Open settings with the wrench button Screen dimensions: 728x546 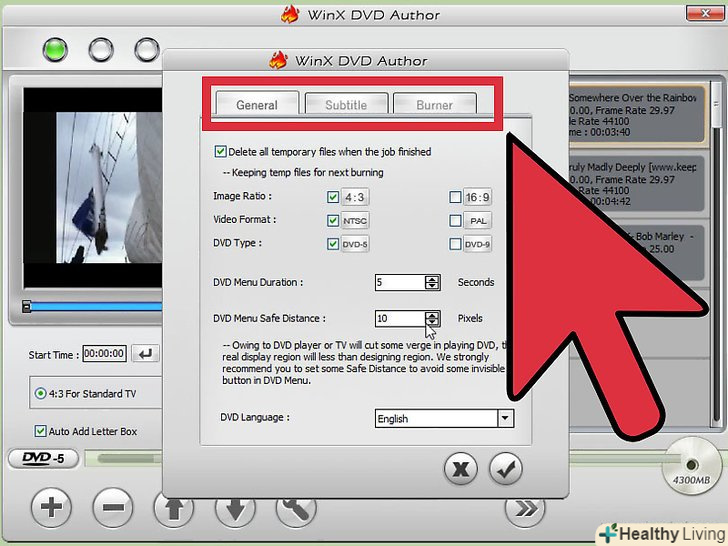296,510
